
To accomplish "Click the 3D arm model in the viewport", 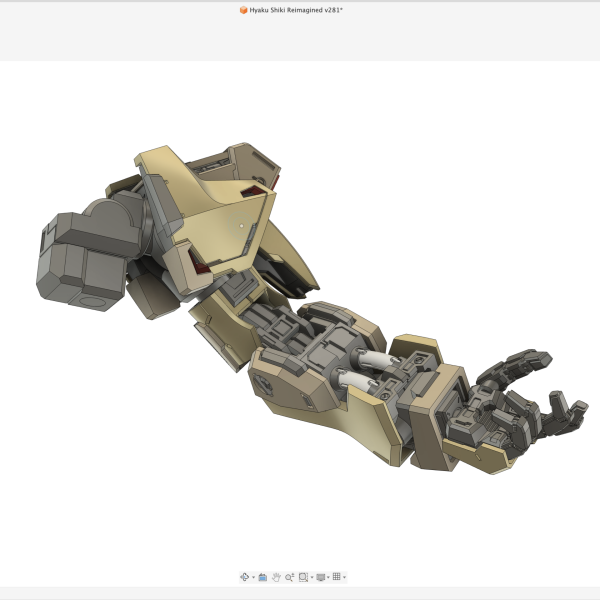I will tap(313, 308).
